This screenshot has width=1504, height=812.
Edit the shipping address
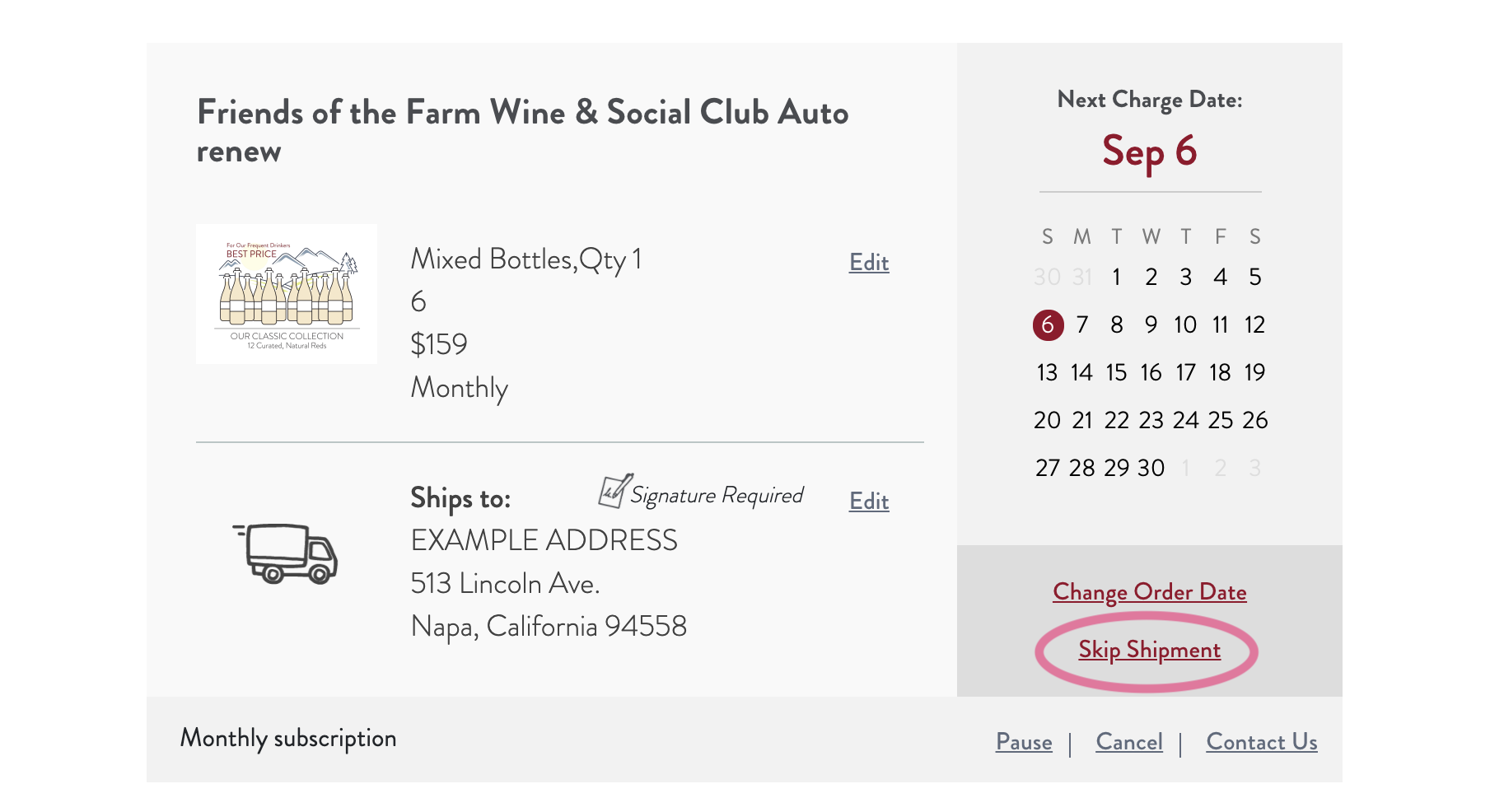point(869,502)
